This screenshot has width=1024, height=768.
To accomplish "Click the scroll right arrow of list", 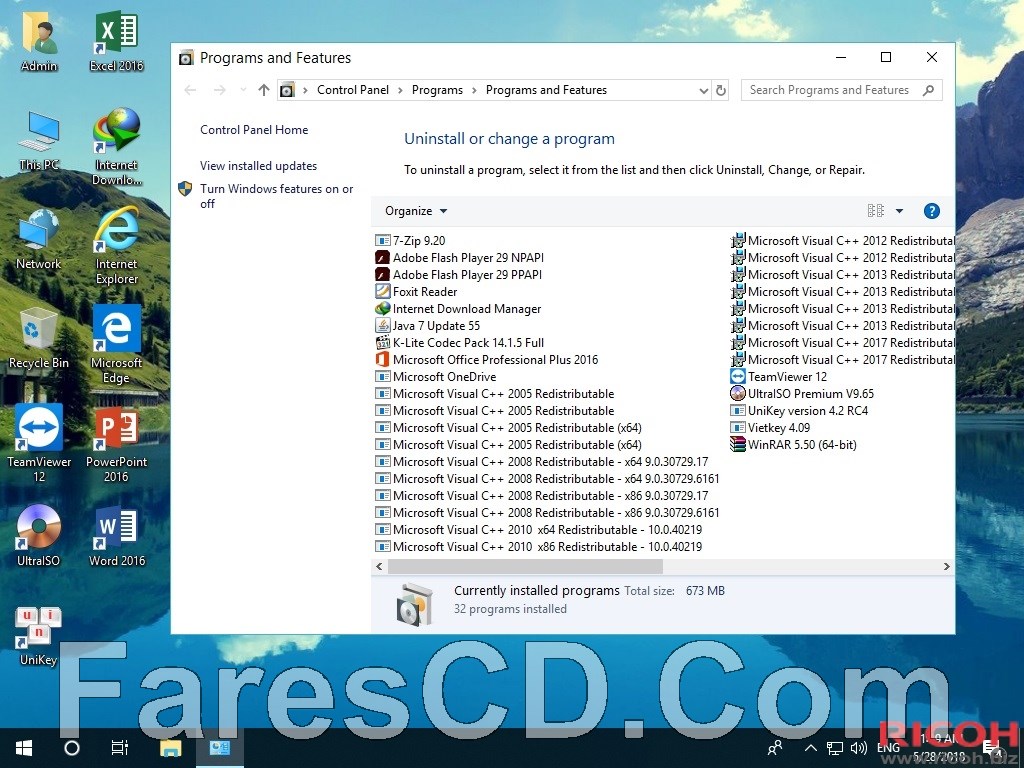I will click(x=946, y=566).
